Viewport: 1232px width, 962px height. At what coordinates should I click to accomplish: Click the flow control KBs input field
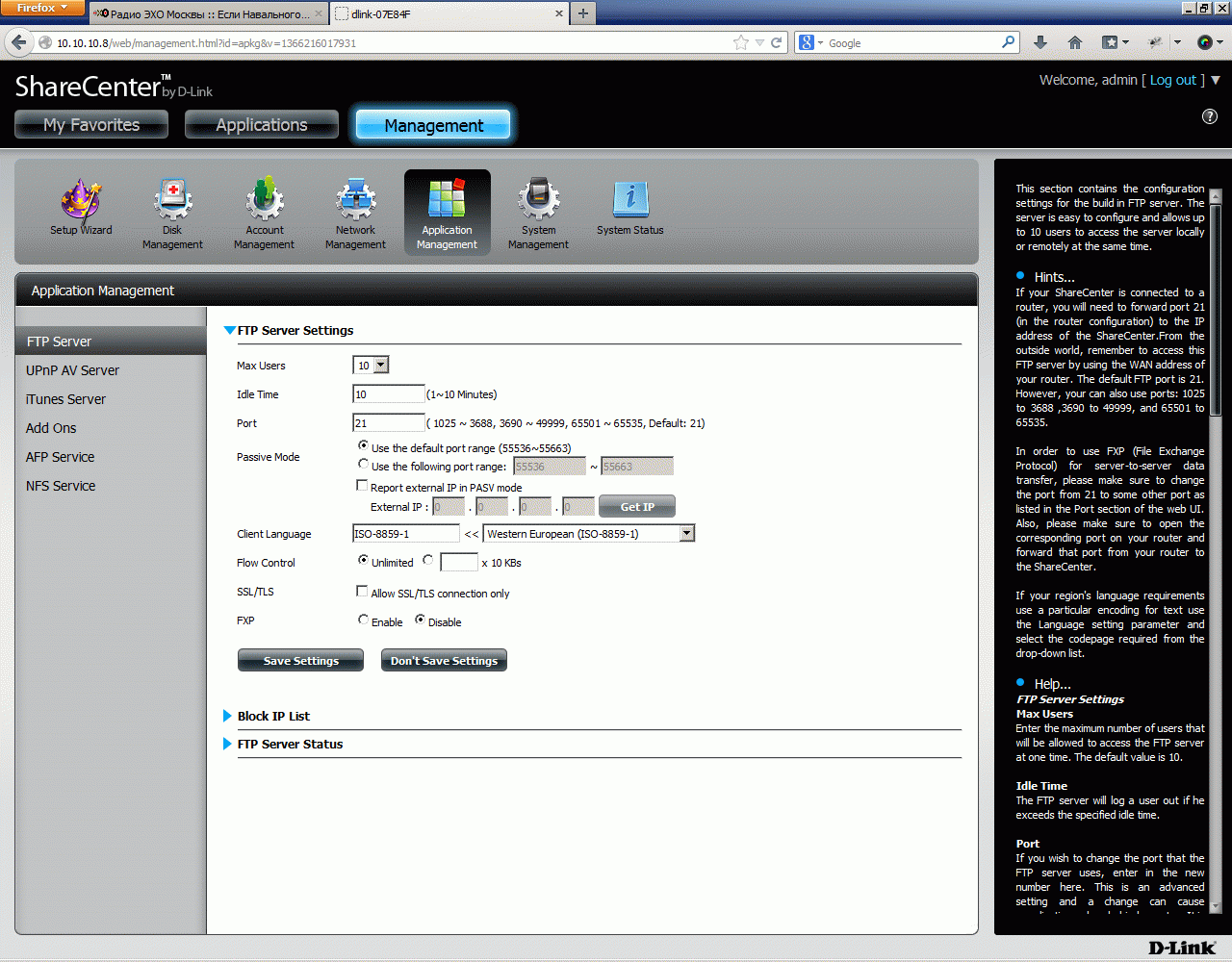pyautogui.click(x=459, y=563)
